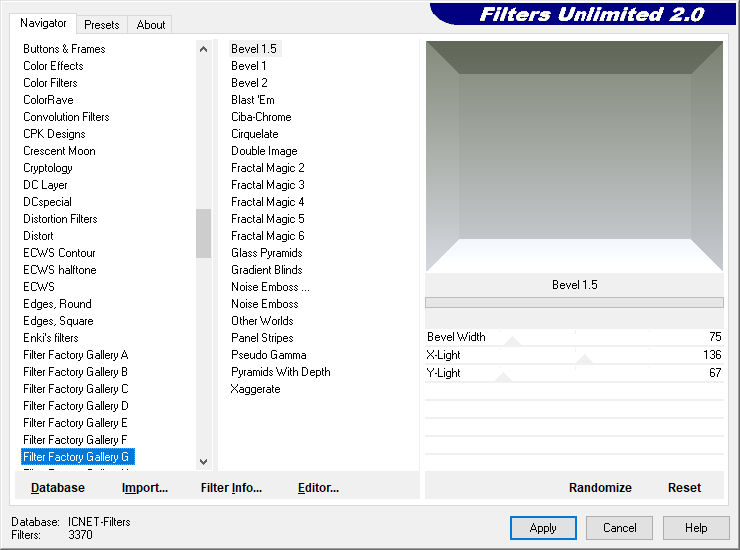Select Edges, Square category

(x=59, y=321)
